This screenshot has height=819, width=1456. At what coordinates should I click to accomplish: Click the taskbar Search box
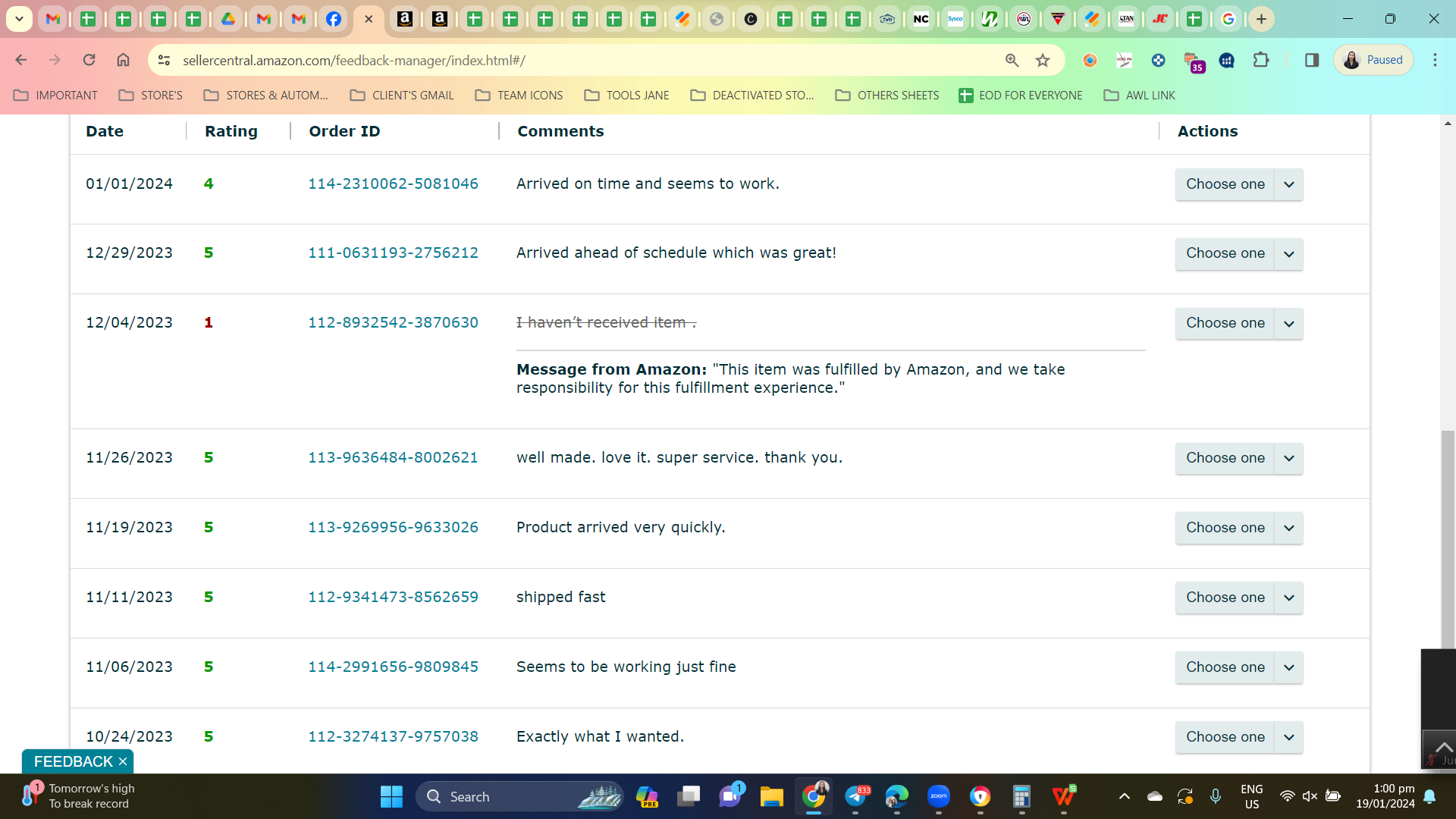(x=519, y=796)
